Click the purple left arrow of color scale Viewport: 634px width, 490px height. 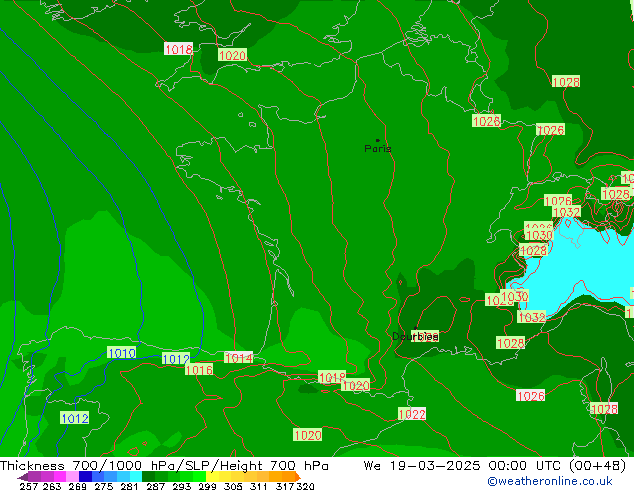point(23,478)
